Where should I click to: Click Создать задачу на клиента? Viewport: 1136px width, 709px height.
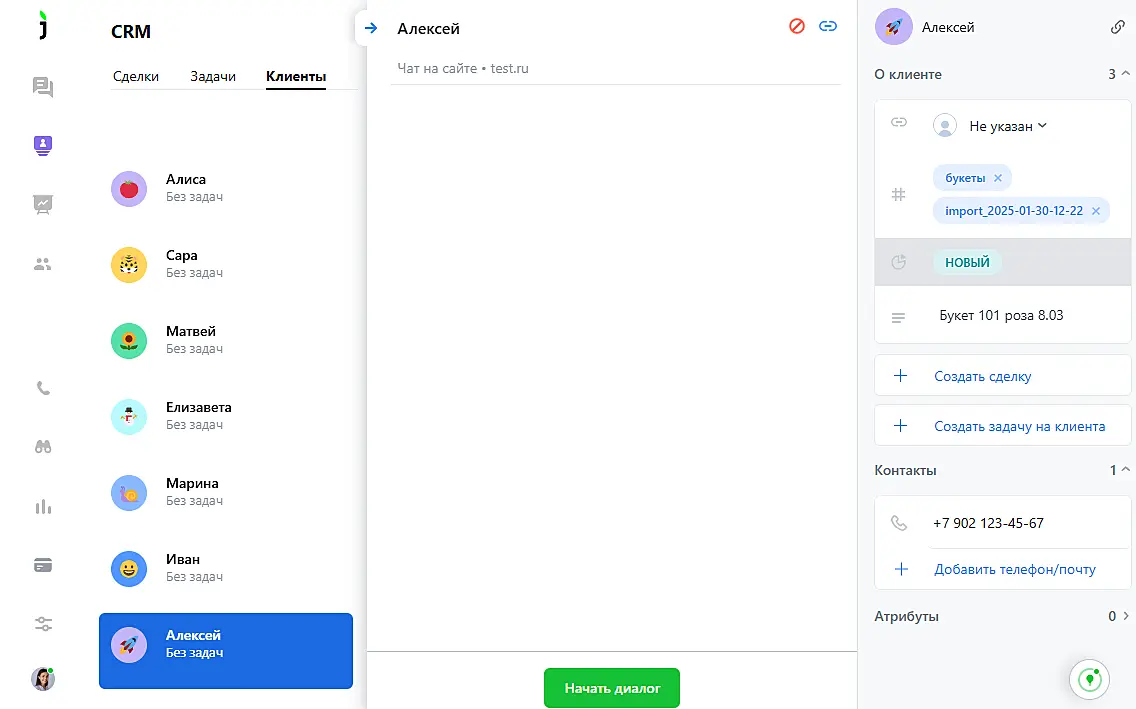pos(1003,426)
